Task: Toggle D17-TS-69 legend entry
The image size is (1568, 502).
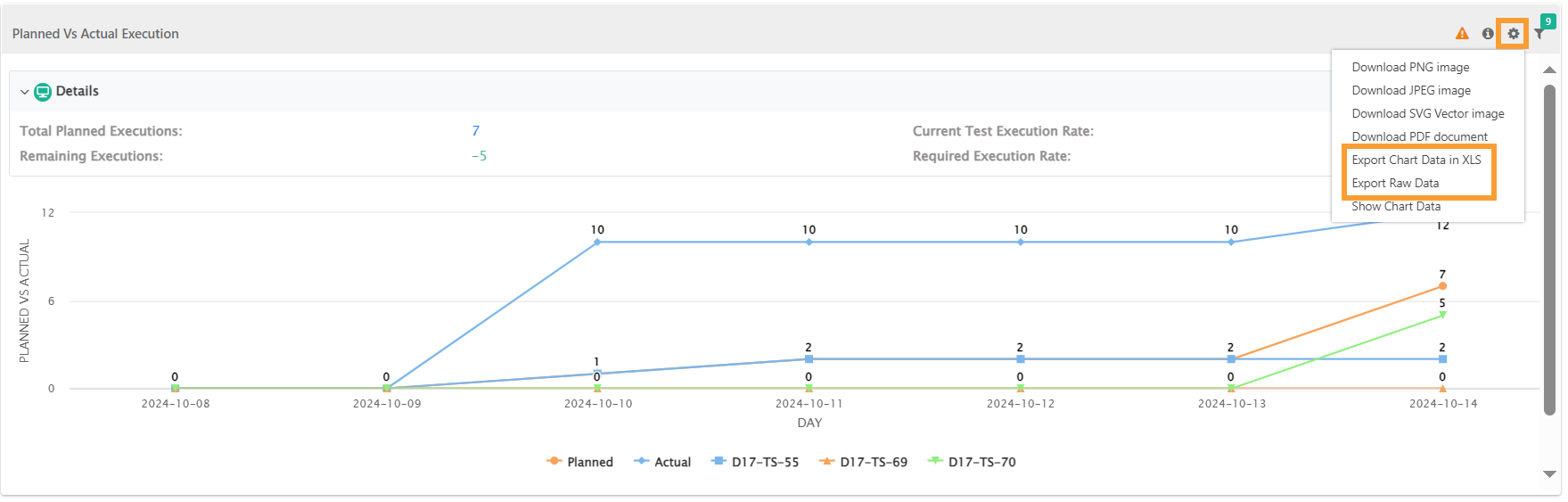Action: pyautogui.click(x=864, y=462)
